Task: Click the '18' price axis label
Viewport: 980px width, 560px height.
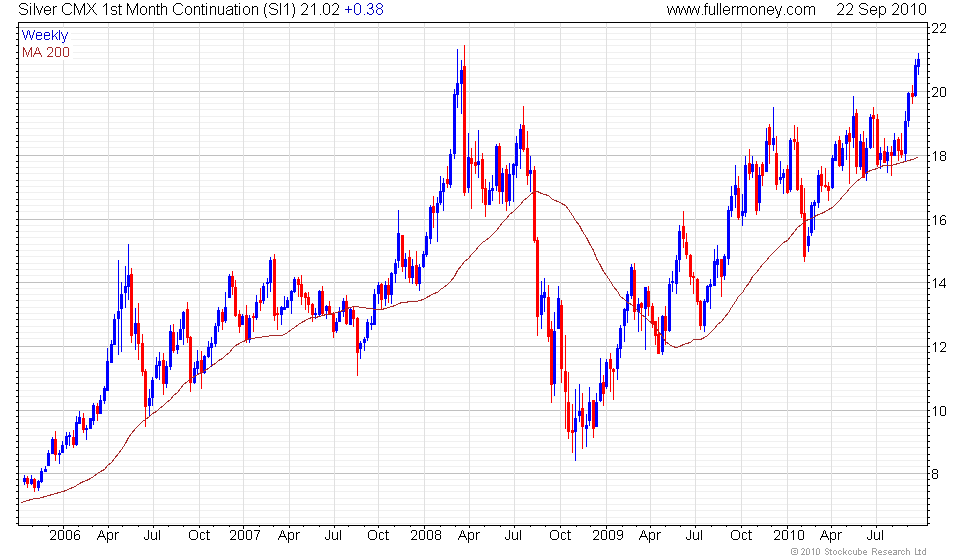Action: click(939, 156)
